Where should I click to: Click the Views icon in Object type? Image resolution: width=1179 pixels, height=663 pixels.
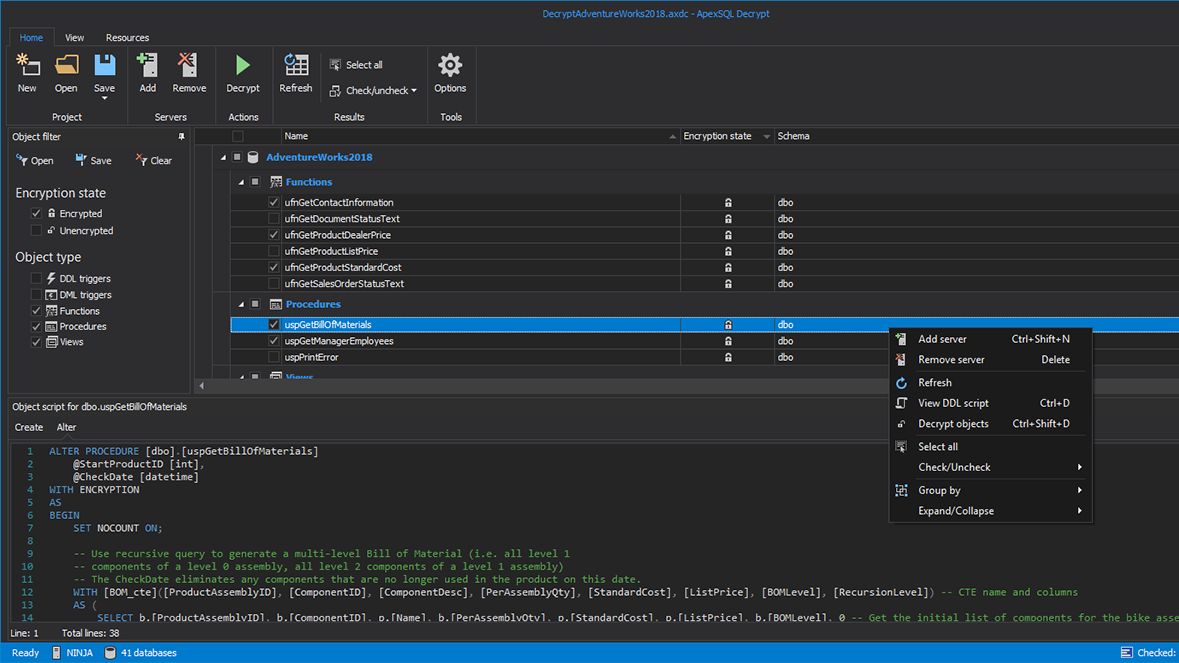pyautogui.click(x=52, y=342)
